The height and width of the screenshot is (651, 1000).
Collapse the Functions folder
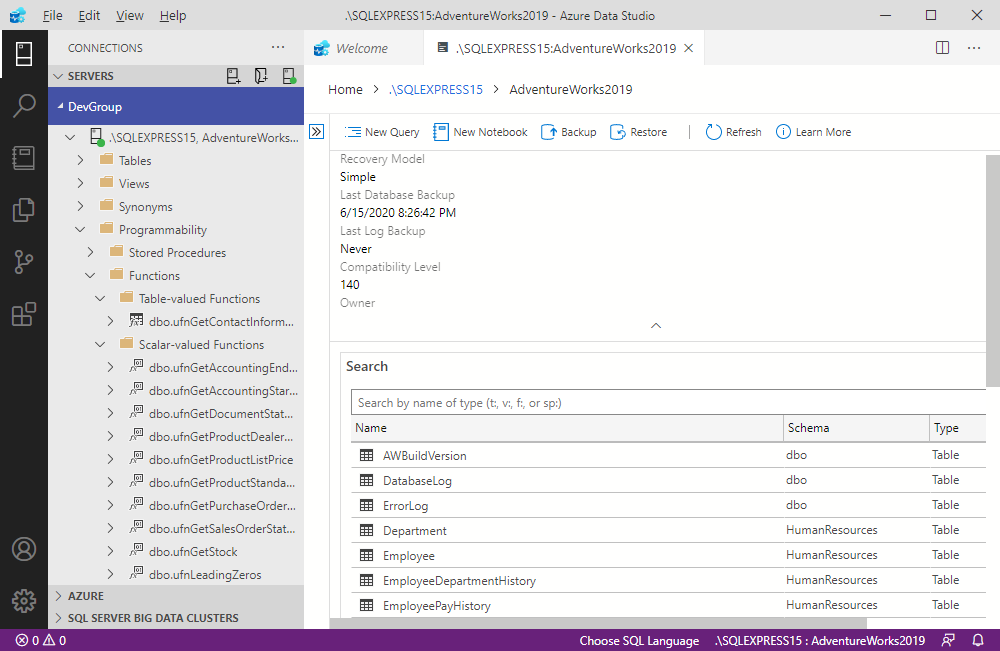point(91,275)
